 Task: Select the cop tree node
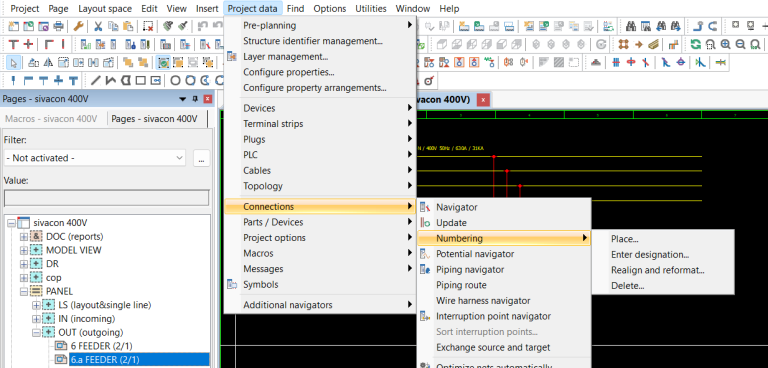point(53,278)
